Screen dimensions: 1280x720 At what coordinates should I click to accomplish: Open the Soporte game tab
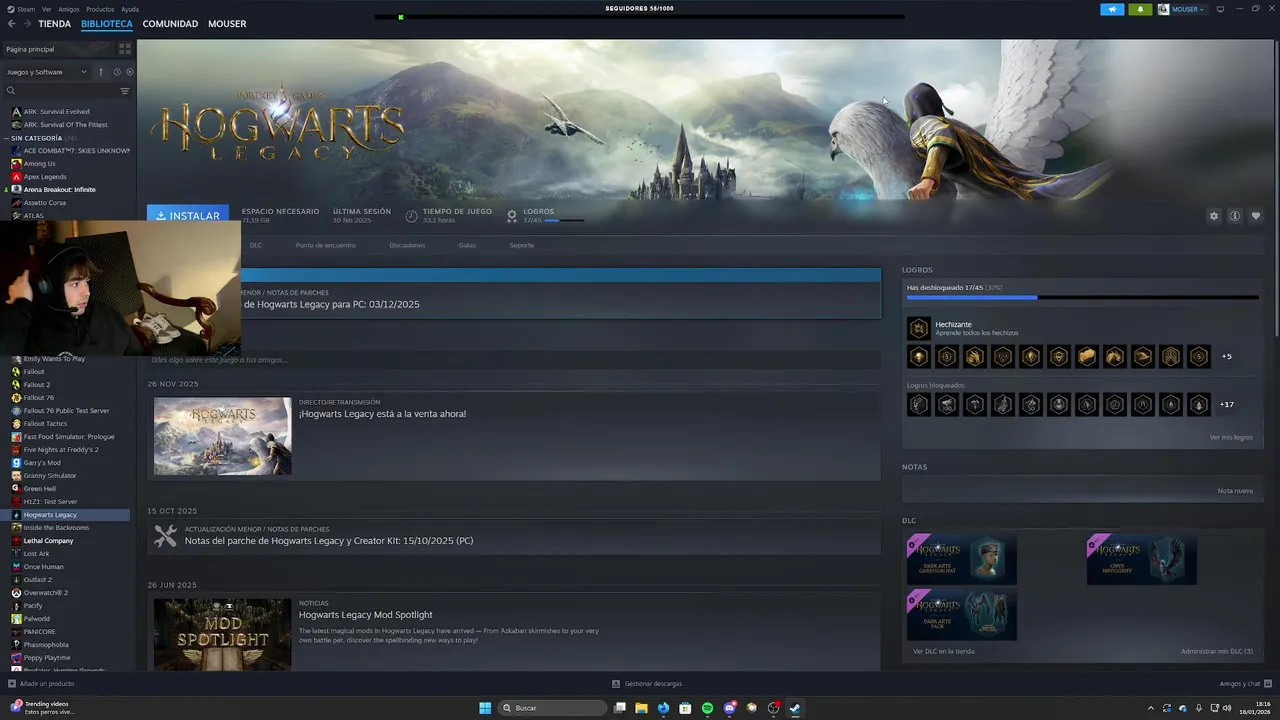[x=521, y=245]
